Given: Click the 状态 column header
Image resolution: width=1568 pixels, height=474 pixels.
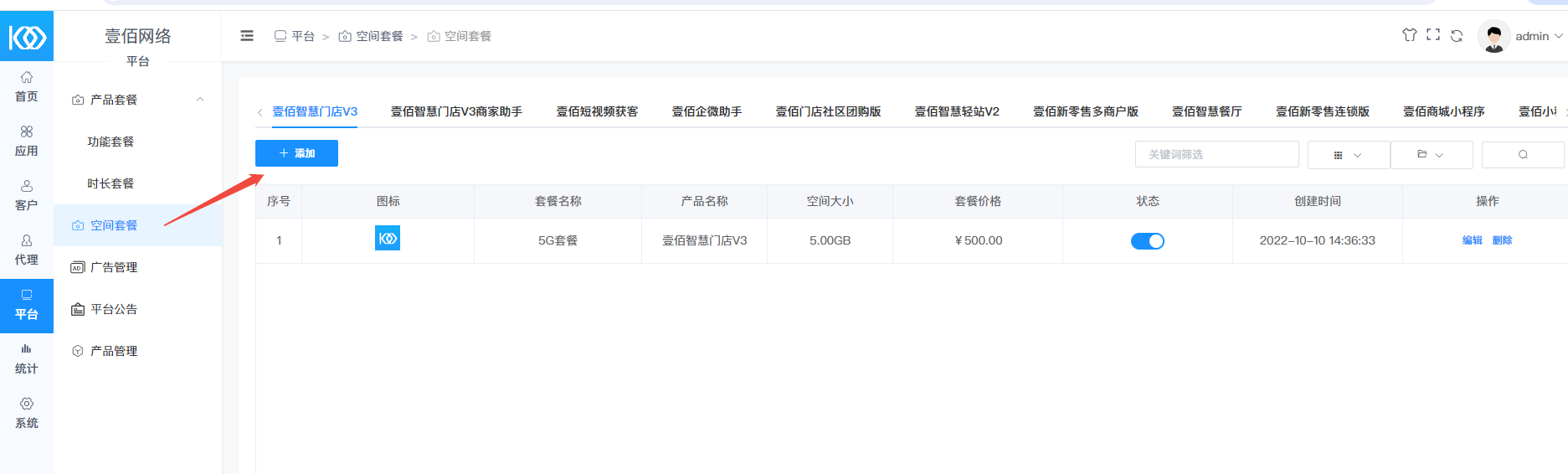Looking at the screenshot, I should [x=1148, y=201].
